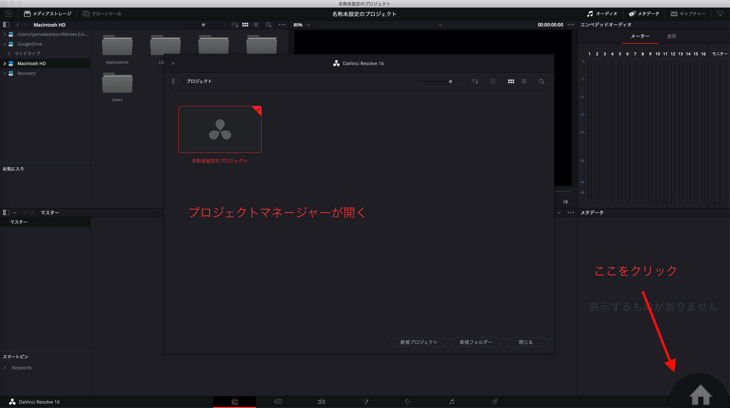The height and width of the screenshot is (408, 730).
Task: Open the media pool bin list dropdown
Action: click(15, 212)
